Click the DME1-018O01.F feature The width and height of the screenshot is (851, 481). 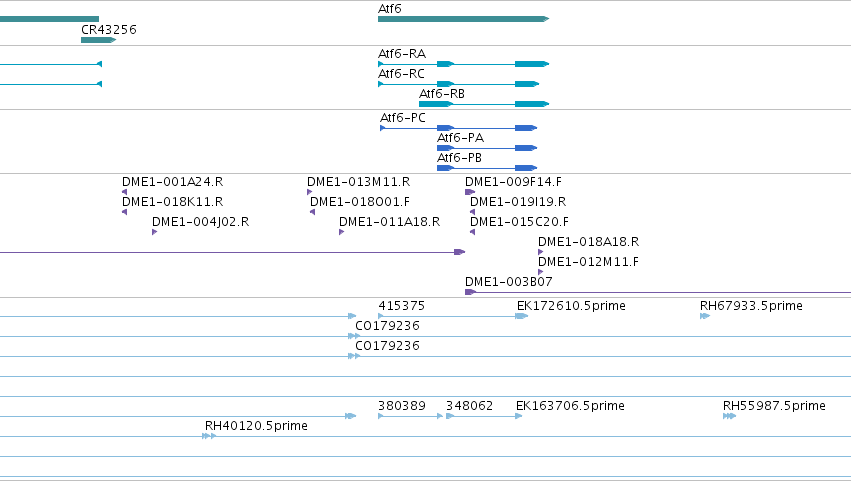[x=313, y=212]
